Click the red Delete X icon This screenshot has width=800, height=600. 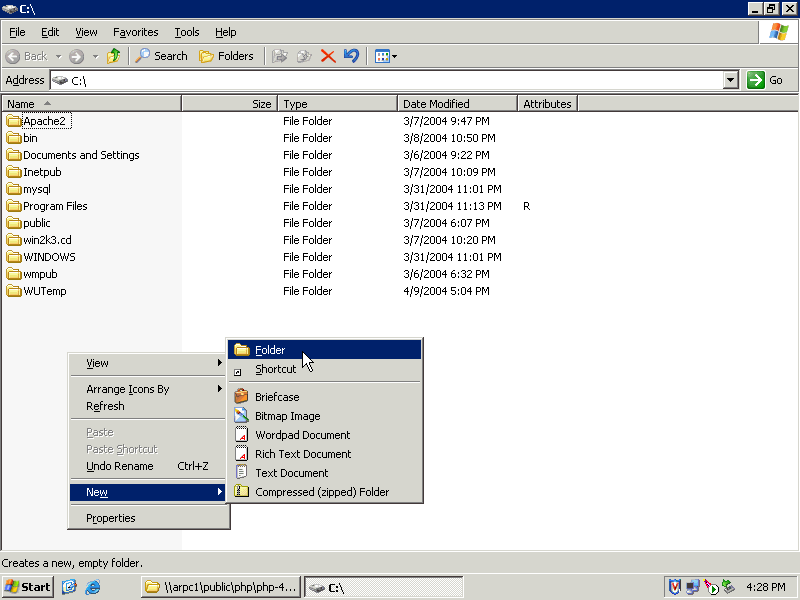327,56
